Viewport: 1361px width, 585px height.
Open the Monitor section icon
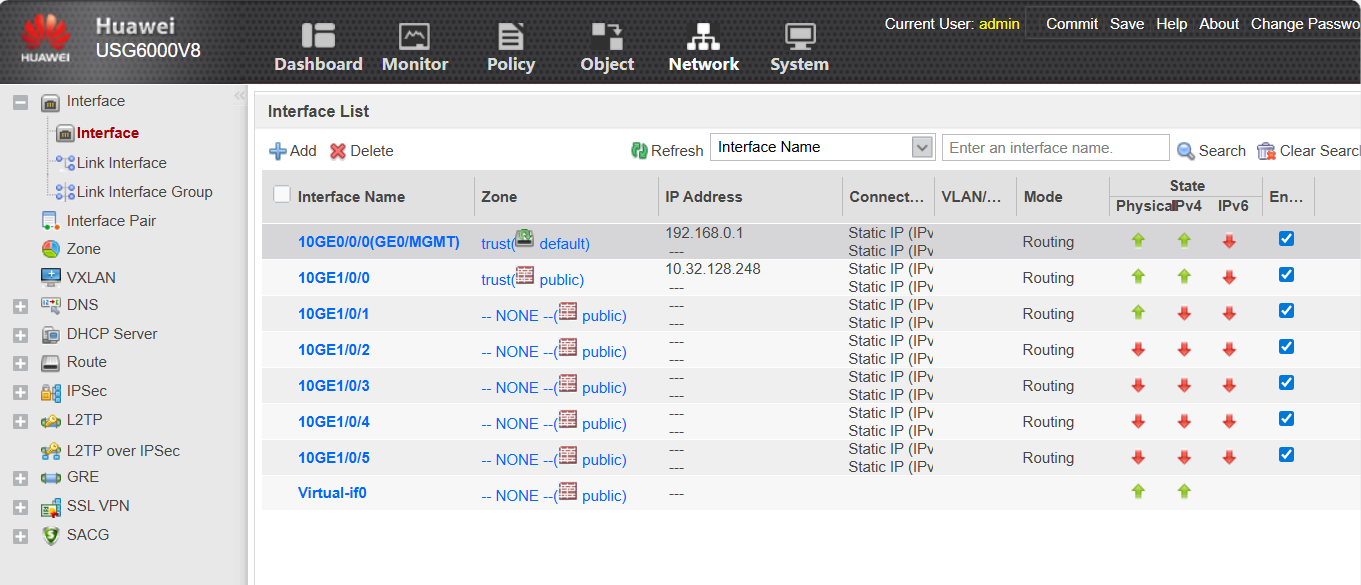[x=414, y=36]
